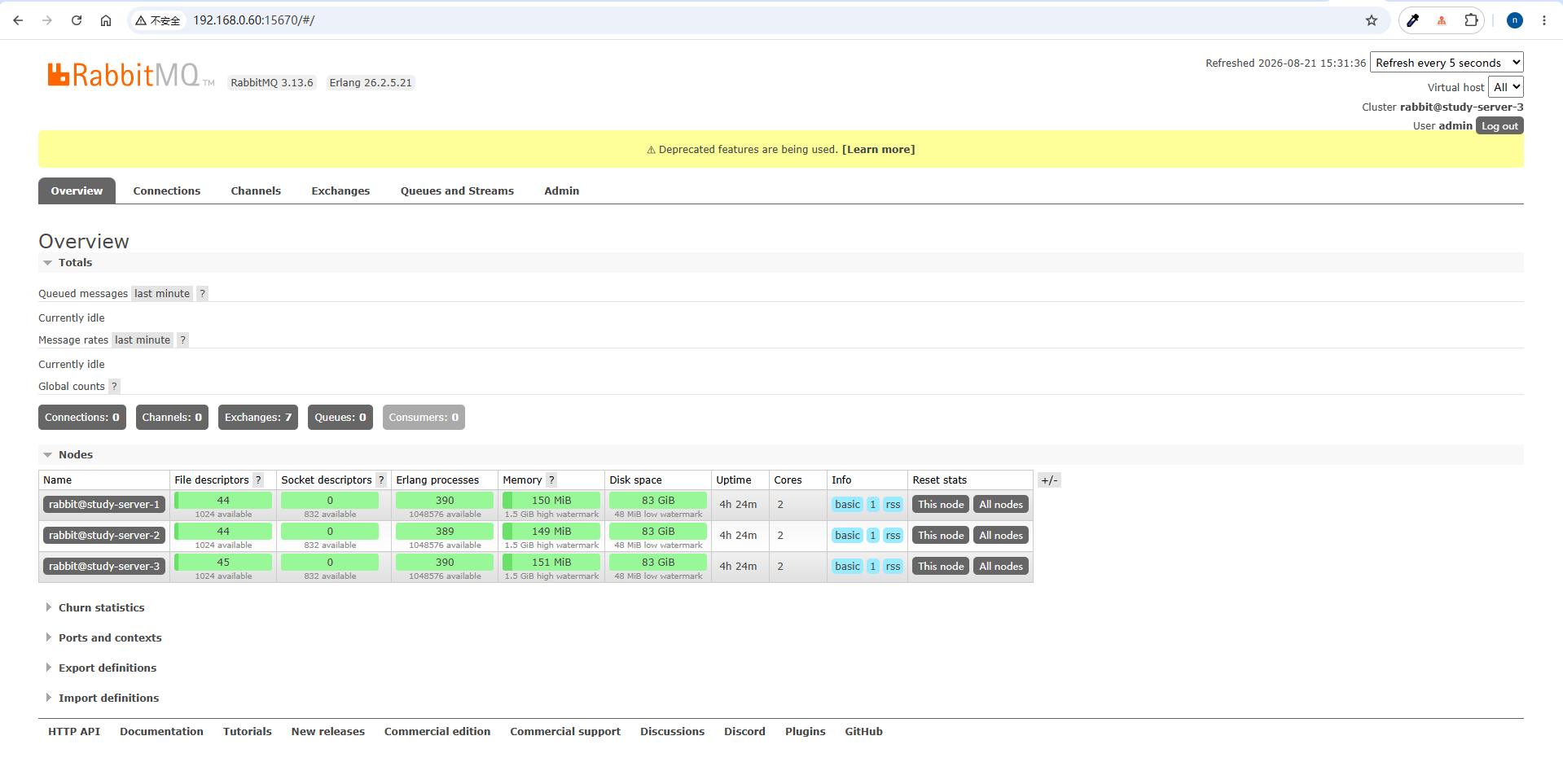Open the Learn more deprecation link
The width and height of the screenshot is (1563, 784).
878,150
